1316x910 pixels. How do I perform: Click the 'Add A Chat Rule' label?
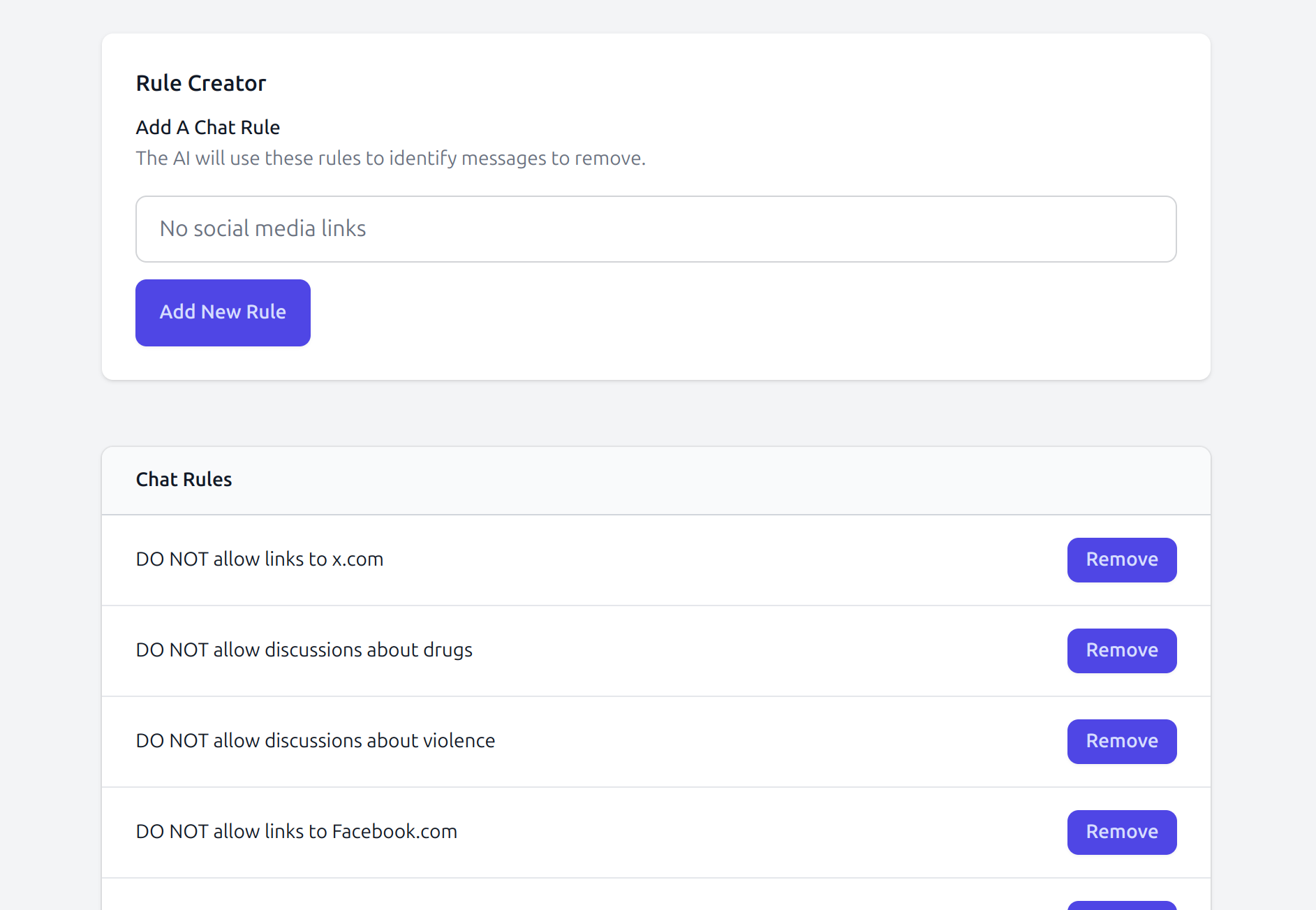coord(208,127)
